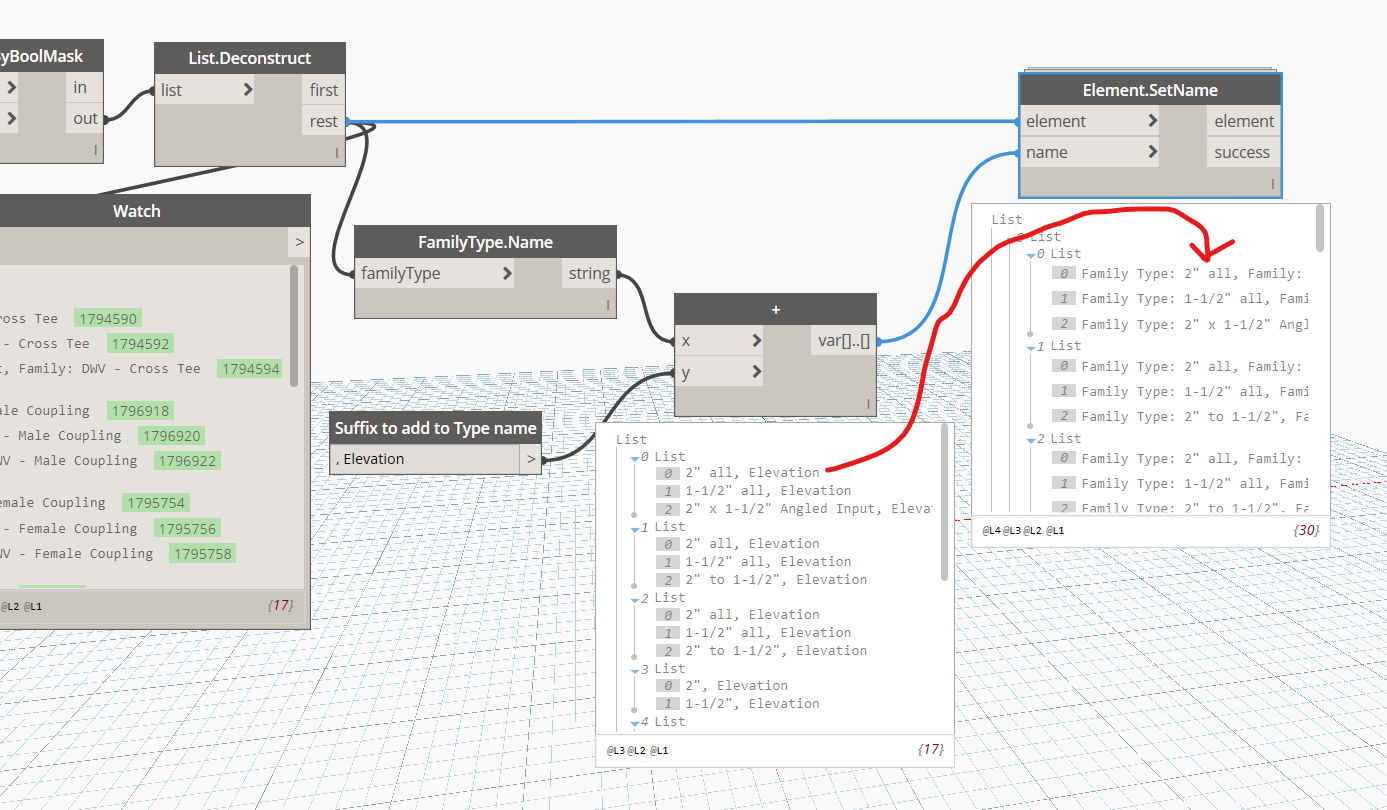Click the ', Elevation' text input field

426,460
